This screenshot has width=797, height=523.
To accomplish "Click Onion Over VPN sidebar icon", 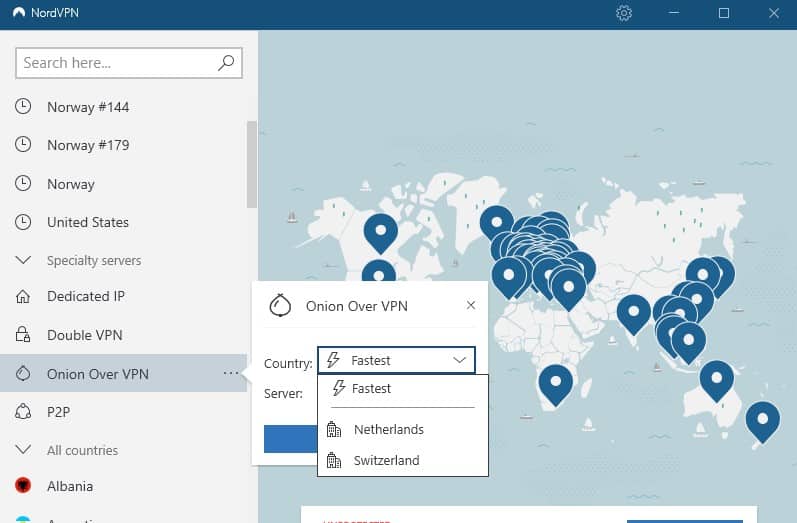I will pyautogui.click(x=23, y=374).
